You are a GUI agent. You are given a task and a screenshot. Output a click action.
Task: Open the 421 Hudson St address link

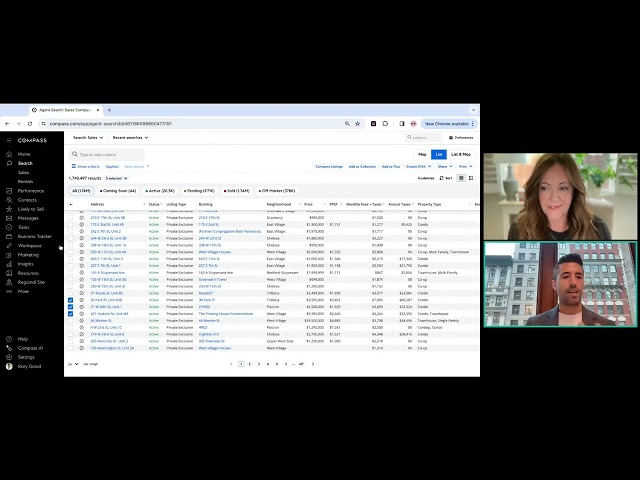pyautogui.click(x=109, y=314)
